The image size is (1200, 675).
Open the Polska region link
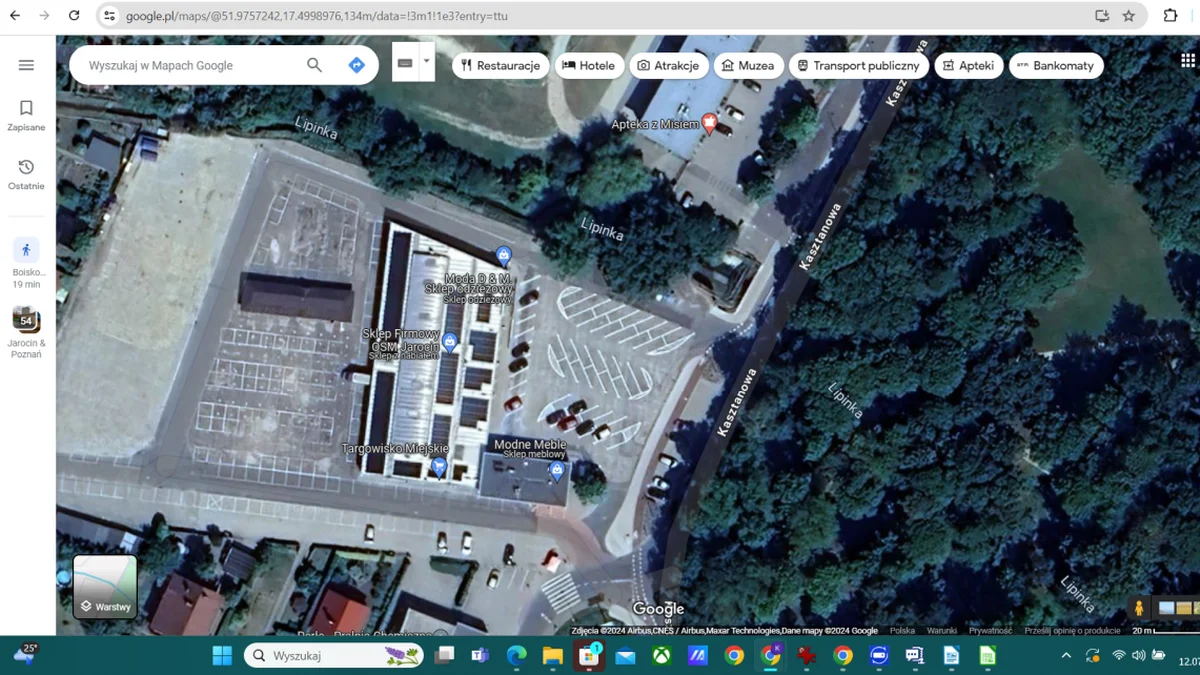(902, 631)
